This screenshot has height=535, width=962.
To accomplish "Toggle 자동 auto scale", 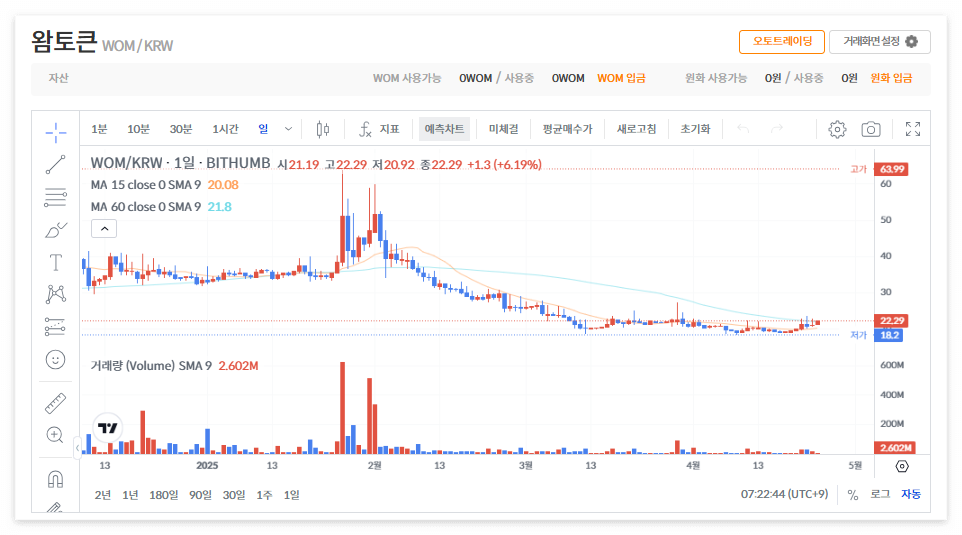I will (x=911, y=495).
